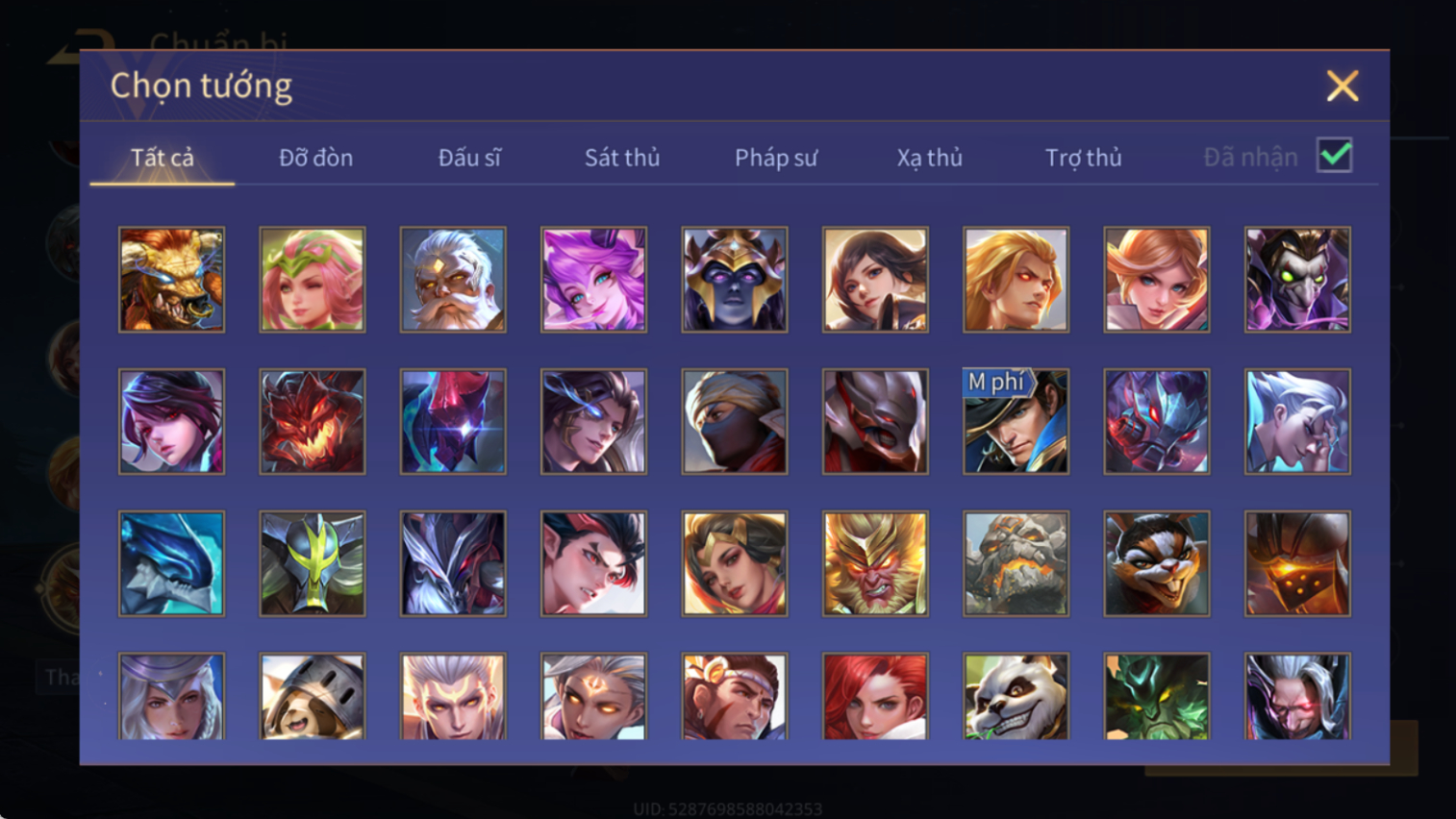
Task: Choose the monkey king hero portrait
Action: point(875,563)
